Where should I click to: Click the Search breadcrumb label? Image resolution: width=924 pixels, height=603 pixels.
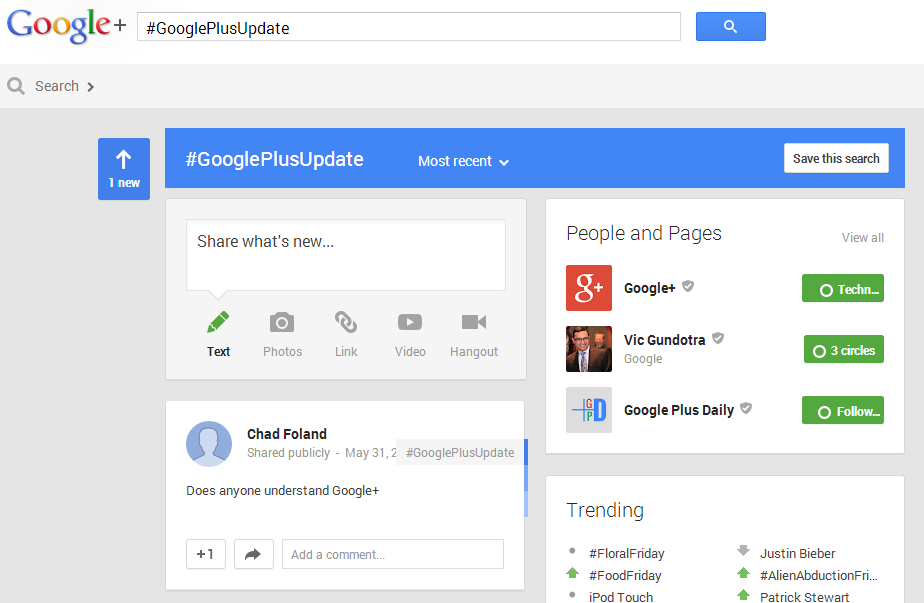coord(57,86)
